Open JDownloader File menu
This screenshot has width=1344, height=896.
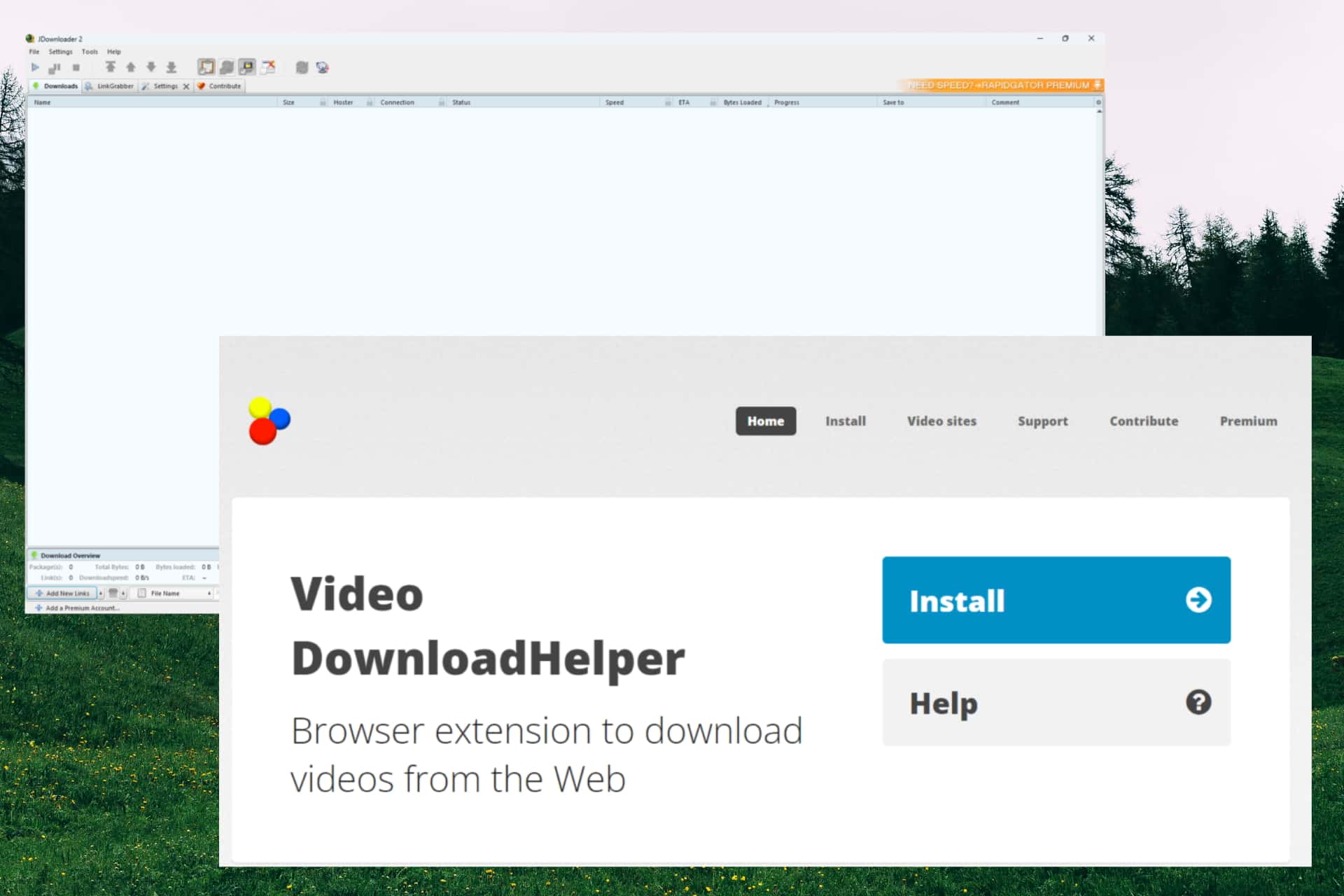point(34,52)
